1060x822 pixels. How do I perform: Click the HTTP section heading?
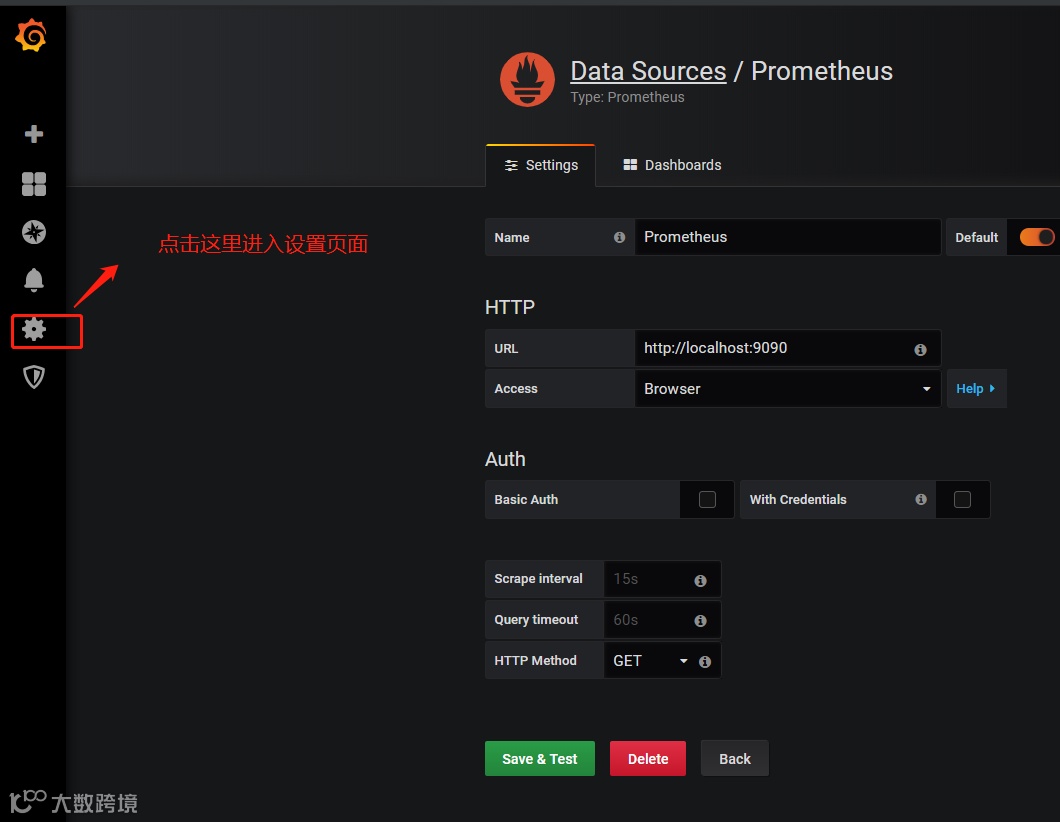pos(510,308)
